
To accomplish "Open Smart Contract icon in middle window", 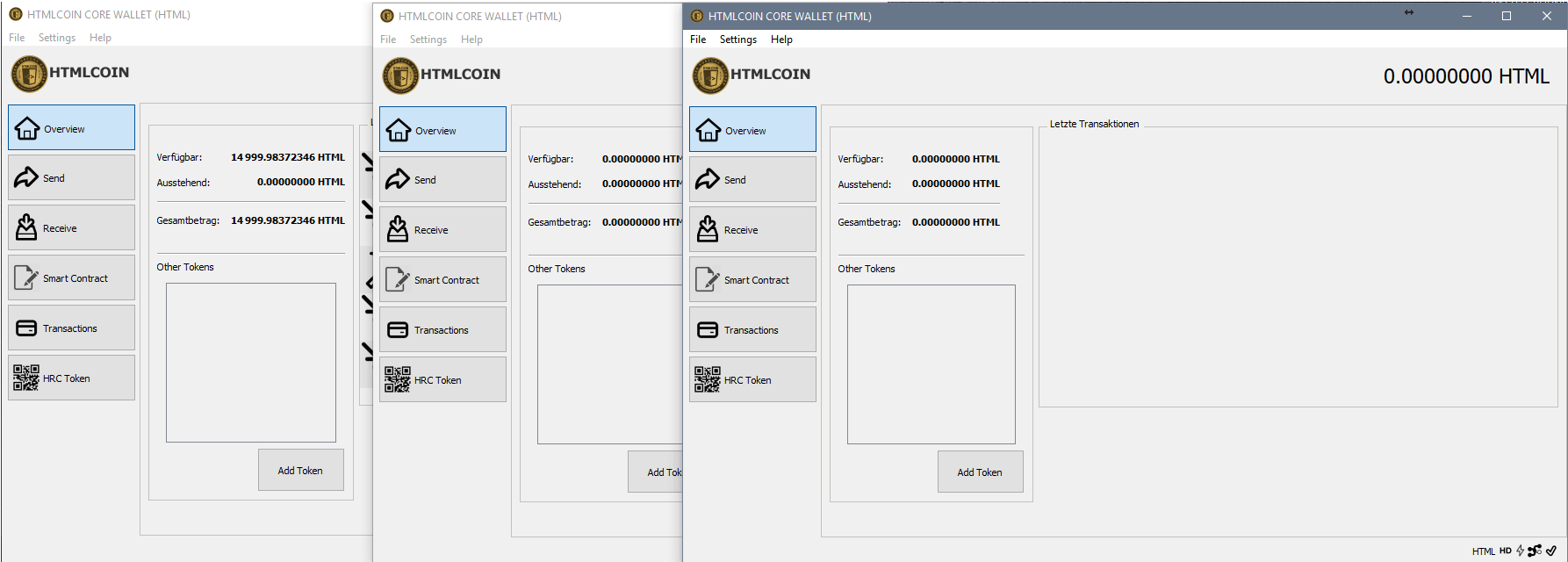I will 398,279.
